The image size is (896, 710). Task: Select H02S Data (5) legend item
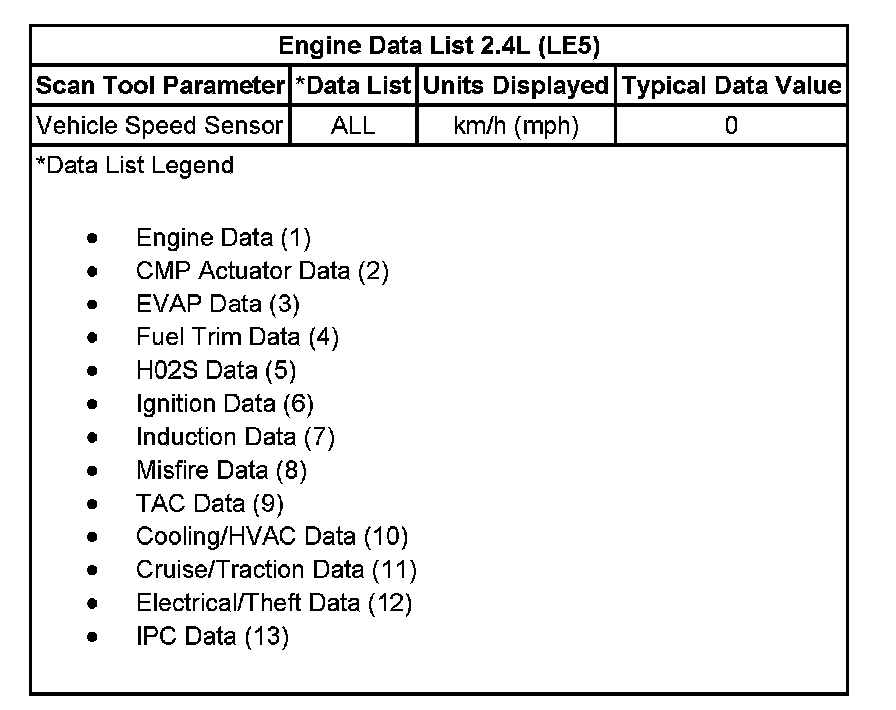216,370
